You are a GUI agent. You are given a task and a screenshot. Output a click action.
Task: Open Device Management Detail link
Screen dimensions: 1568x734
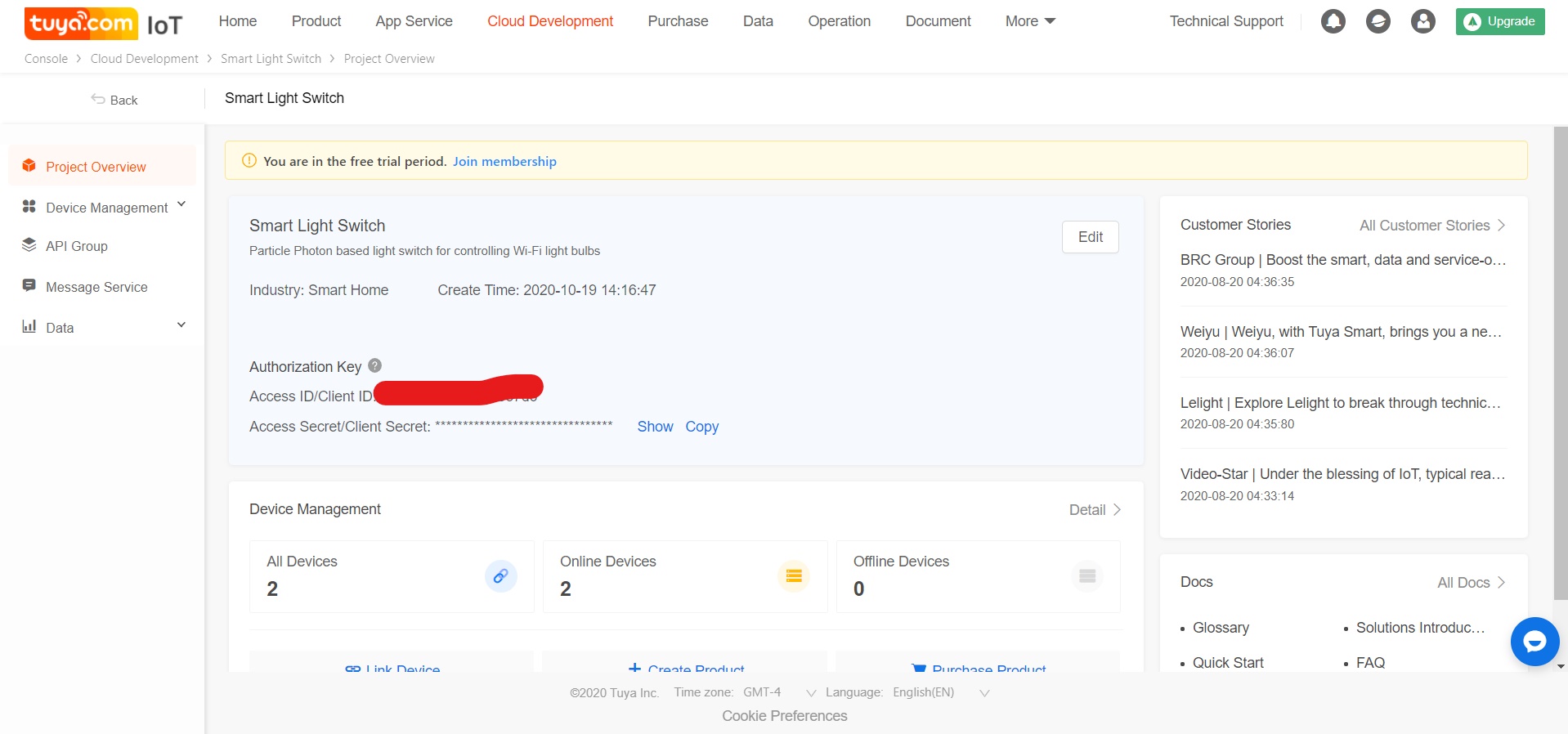[x=1095, y=509]
